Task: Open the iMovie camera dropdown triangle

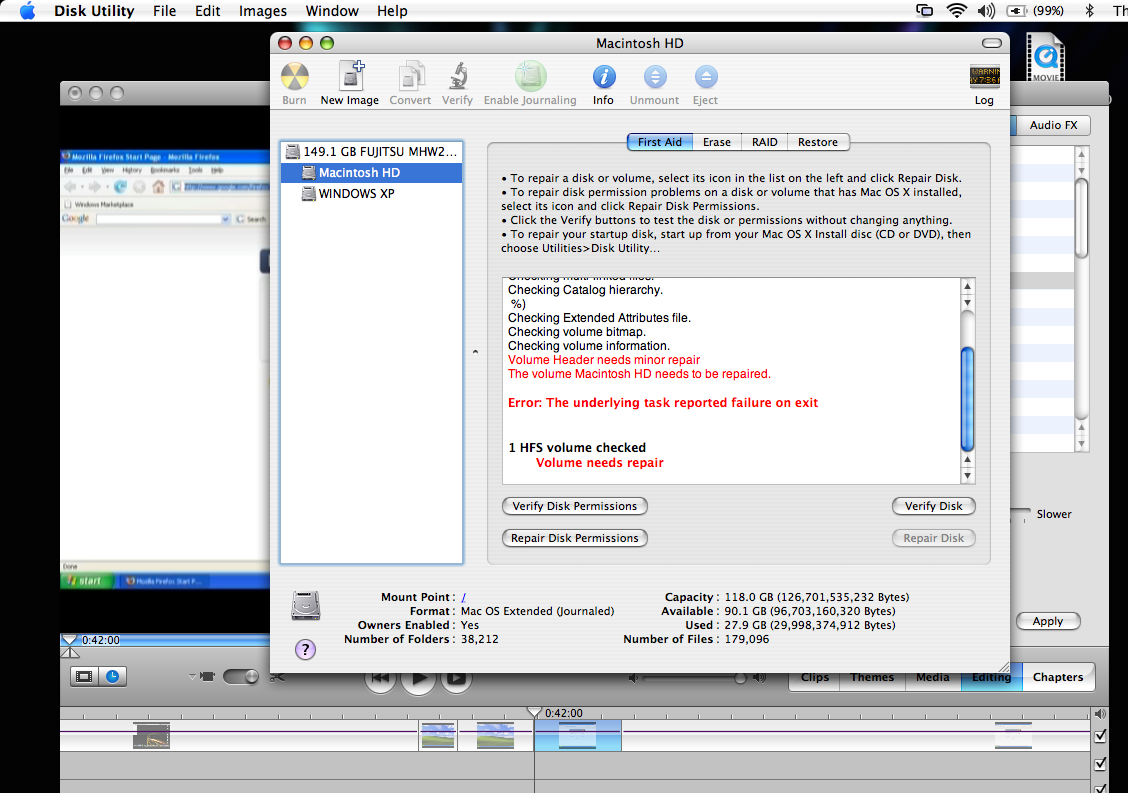Action: [192, 676]
